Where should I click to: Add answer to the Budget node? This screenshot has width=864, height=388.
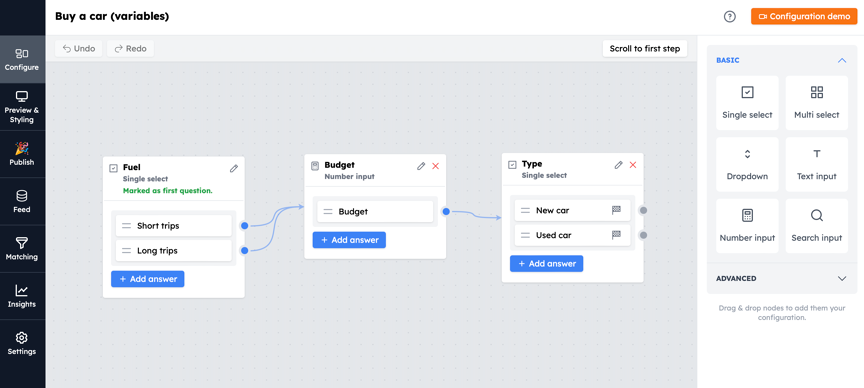click(x=349, y=240)
